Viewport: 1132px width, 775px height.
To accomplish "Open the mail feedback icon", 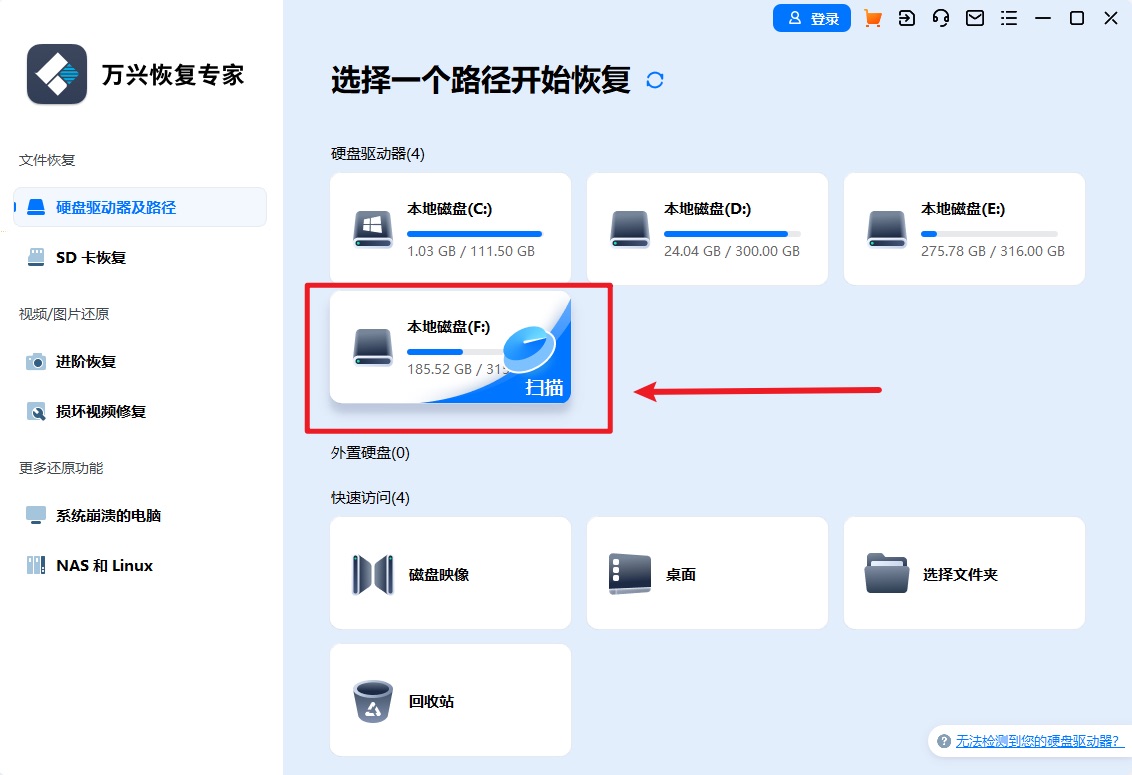I will tap(975, 18).
